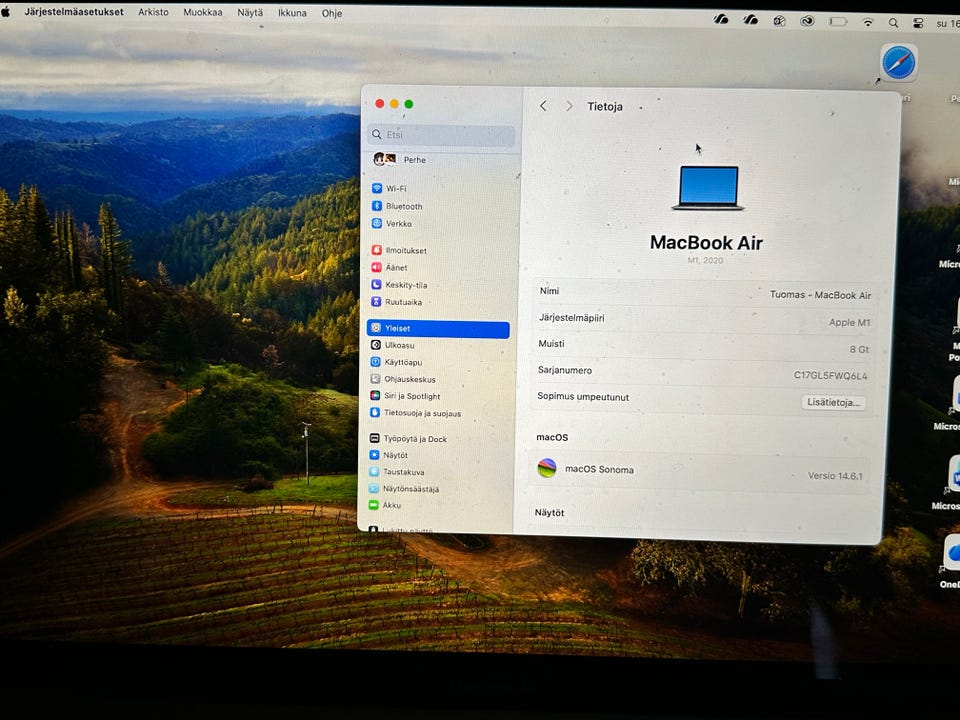Screen dimensions: 960x720
Task: Open Safari shortcut on the desktop
Action: pos(898,62)
